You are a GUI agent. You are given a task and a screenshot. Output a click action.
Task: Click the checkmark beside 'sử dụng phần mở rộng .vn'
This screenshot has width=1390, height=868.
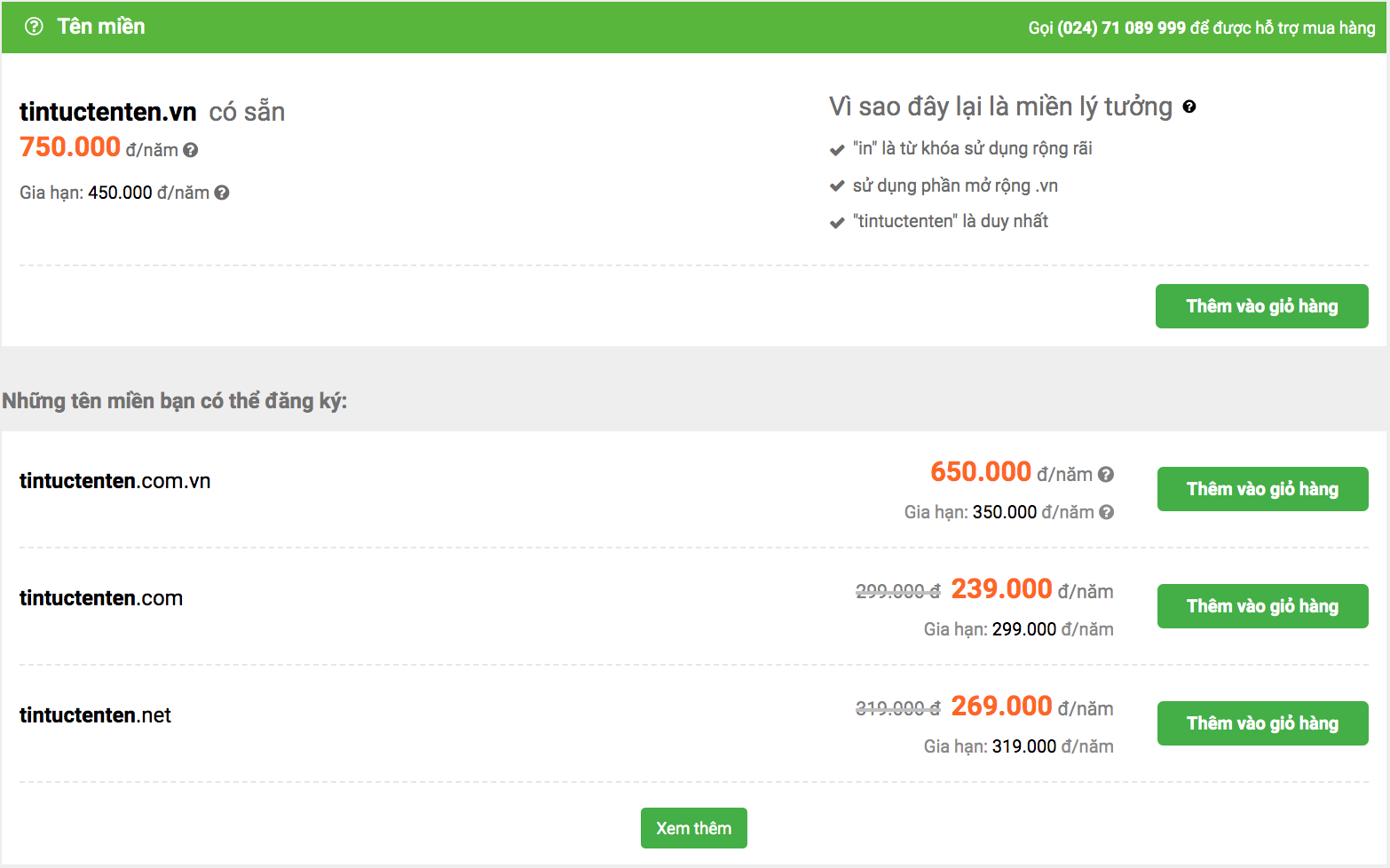835,185
